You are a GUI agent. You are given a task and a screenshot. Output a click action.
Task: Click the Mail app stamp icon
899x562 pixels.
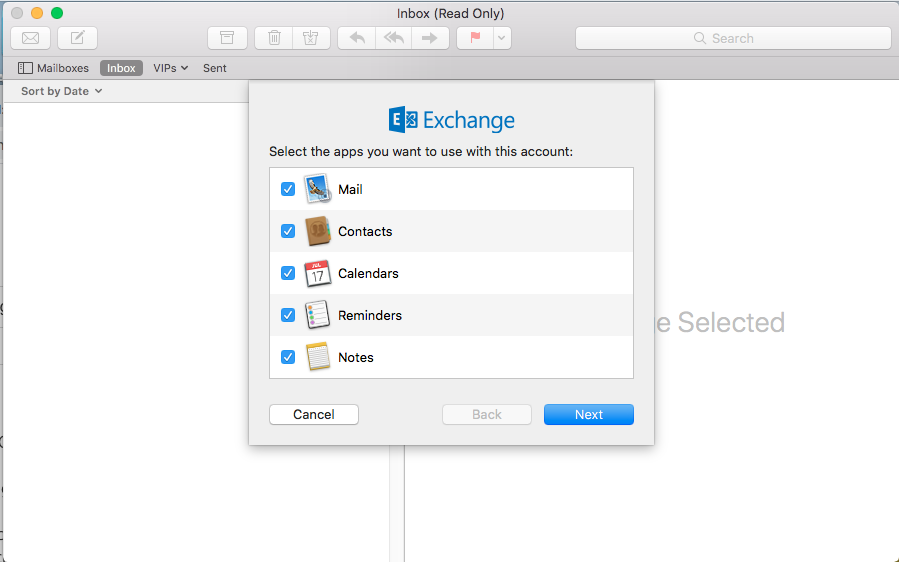coord(318,189)
